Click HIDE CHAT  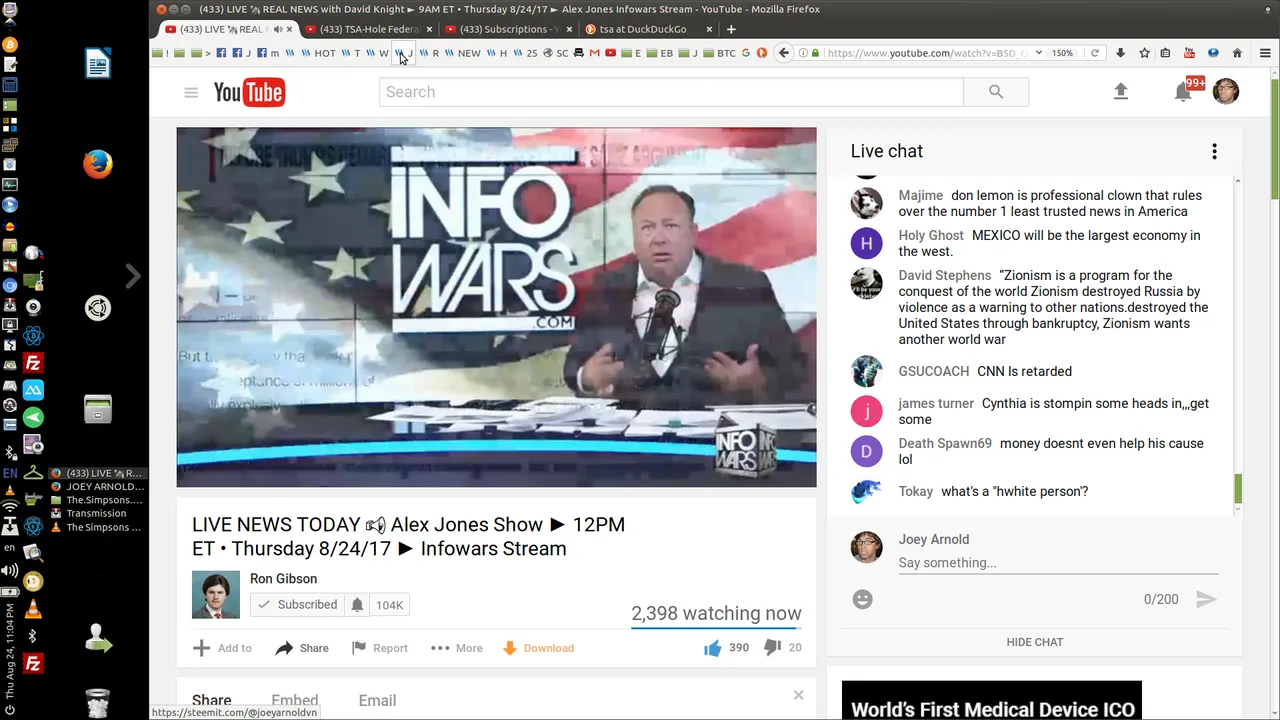[1035, 642]
